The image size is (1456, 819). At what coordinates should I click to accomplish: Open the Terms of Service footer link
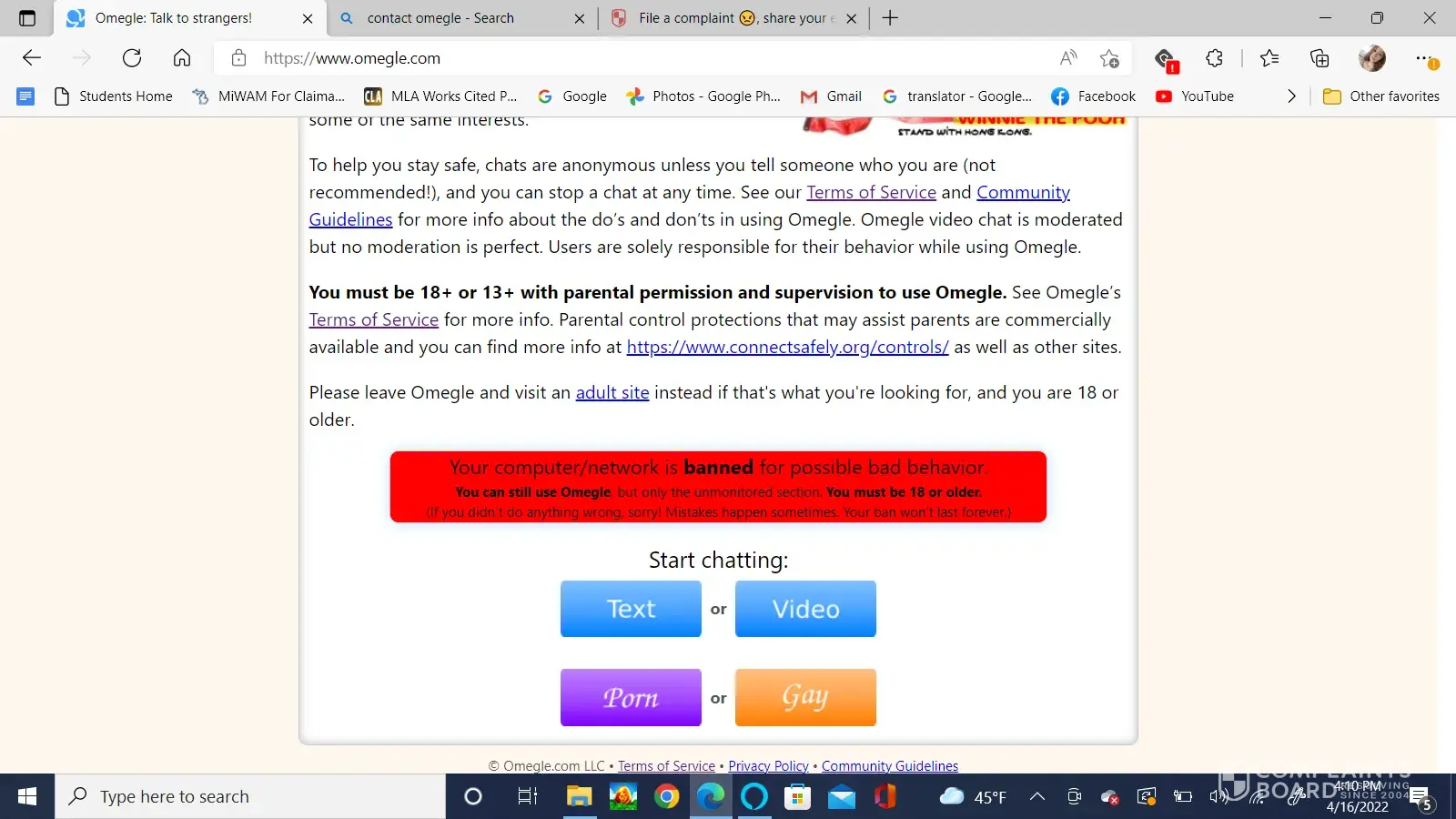tap(666, 766)
